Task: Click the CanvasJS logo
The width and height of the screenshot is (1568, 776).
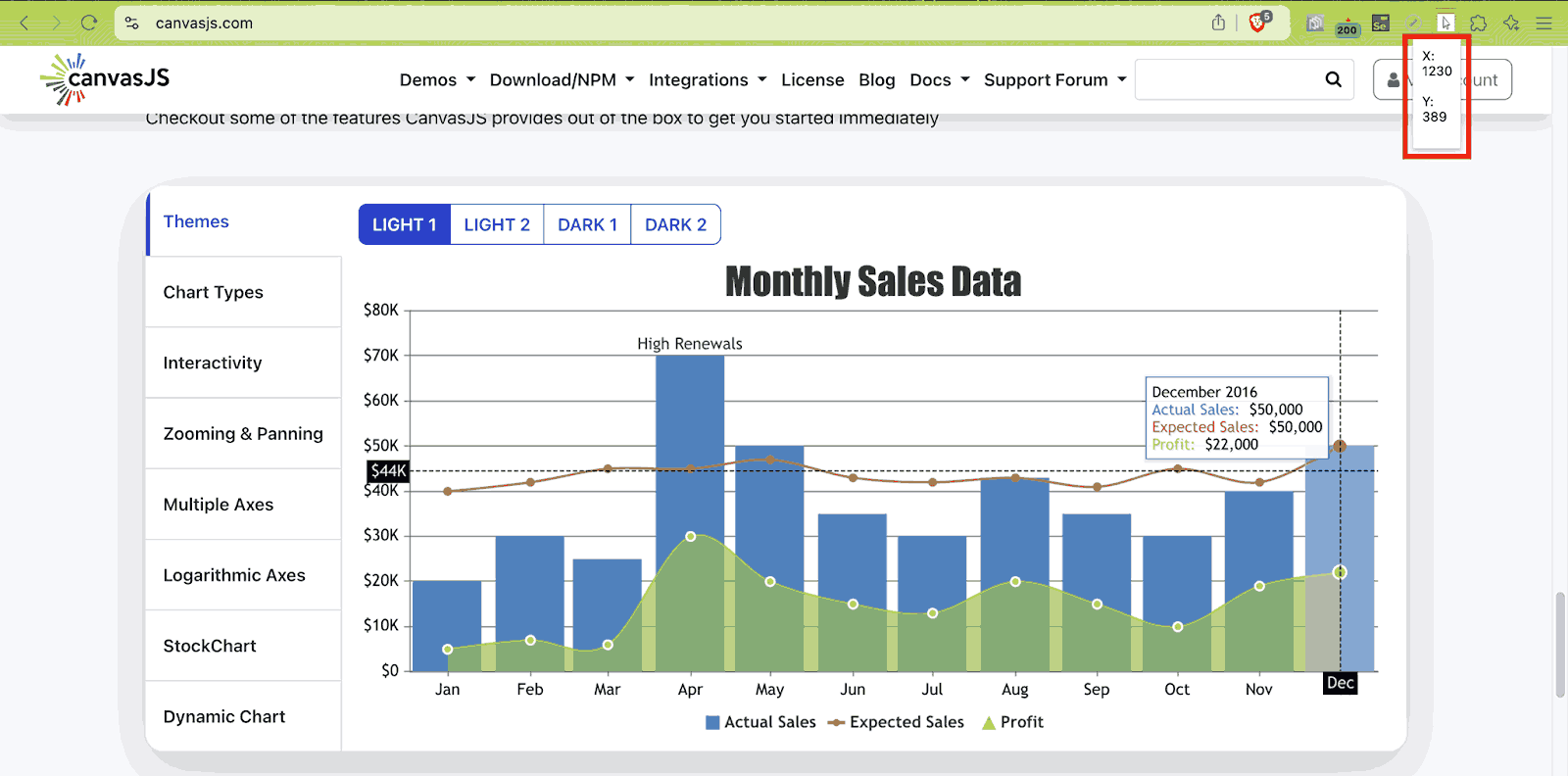Action: (x=106, y=79)
